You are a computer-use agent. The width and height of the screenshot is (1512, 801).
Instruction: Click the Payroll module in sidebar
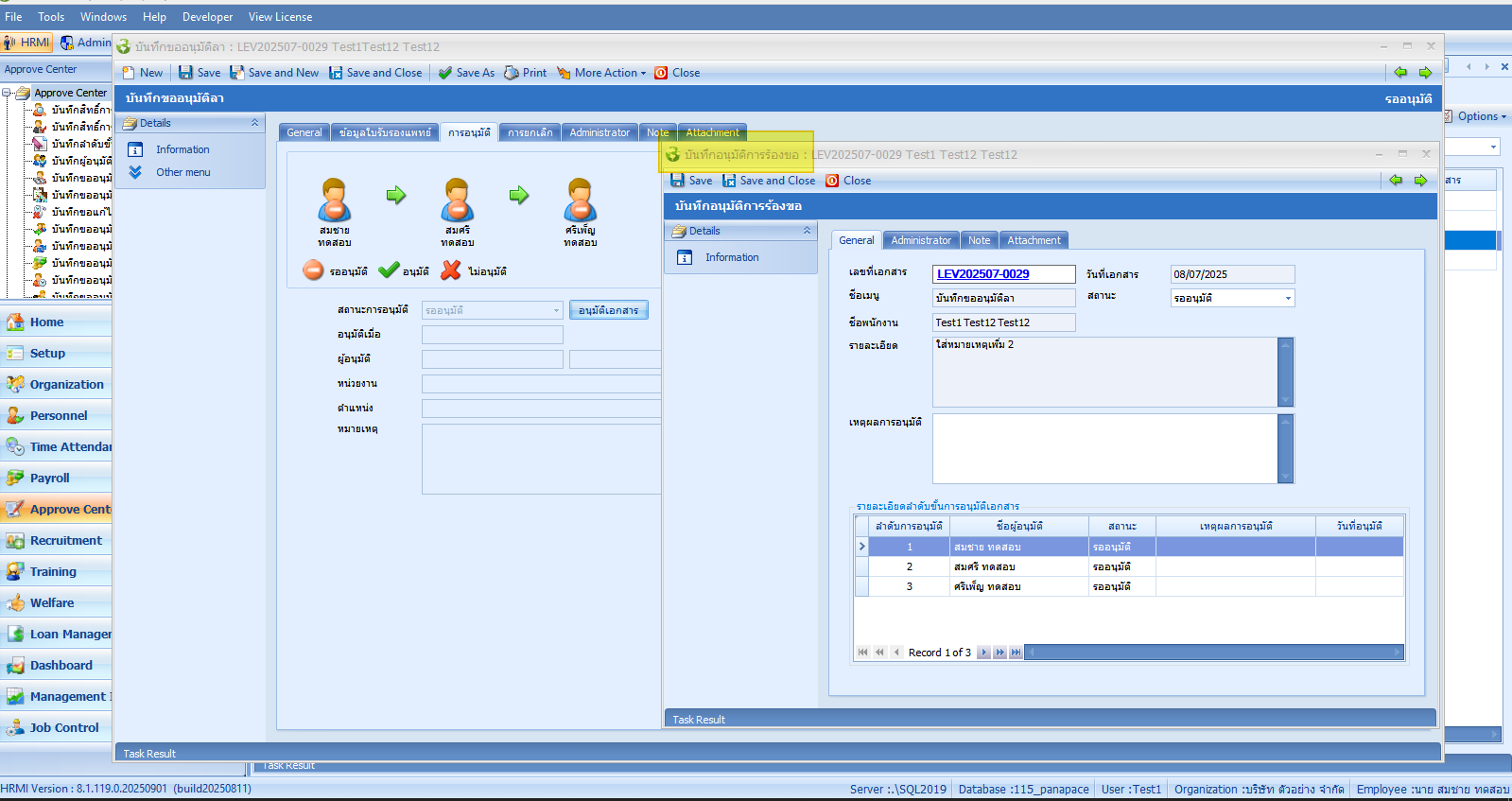pyautogui.click(x=49, y=478)
